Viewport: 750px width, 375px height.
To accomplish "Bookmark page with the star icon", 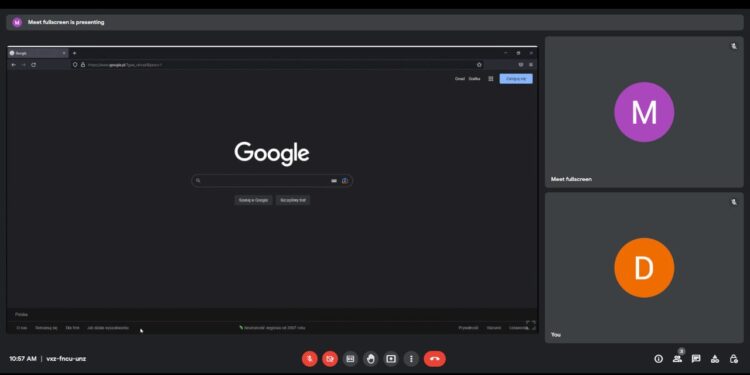I will (479, 65).
